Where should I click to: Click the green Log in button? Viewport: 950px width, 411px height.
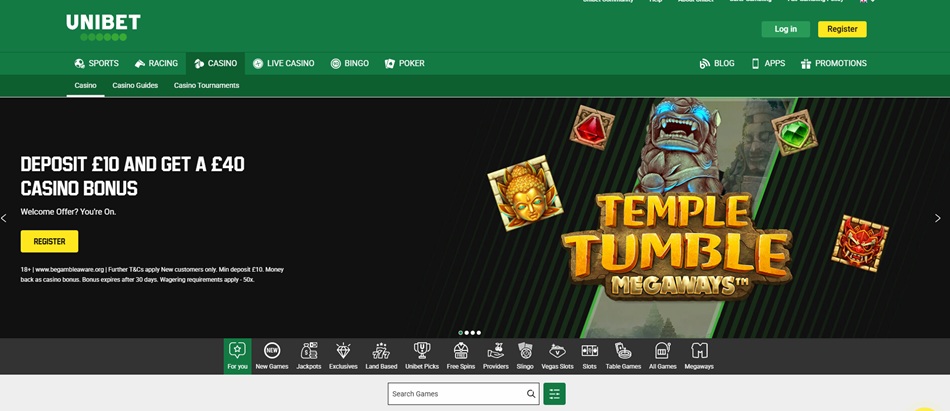786,29
